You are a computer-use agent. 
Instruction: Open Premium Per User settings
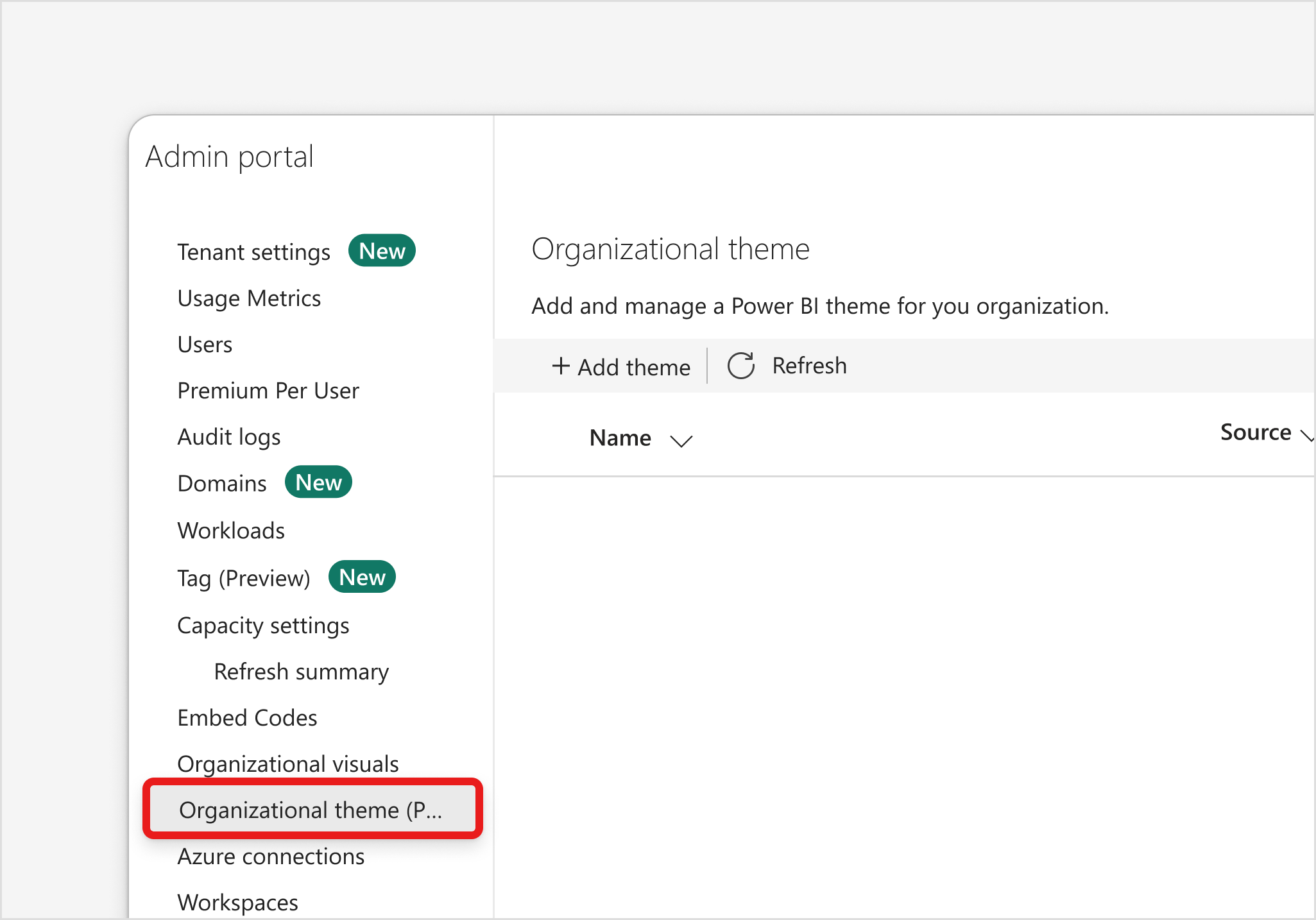coord(268,391)
